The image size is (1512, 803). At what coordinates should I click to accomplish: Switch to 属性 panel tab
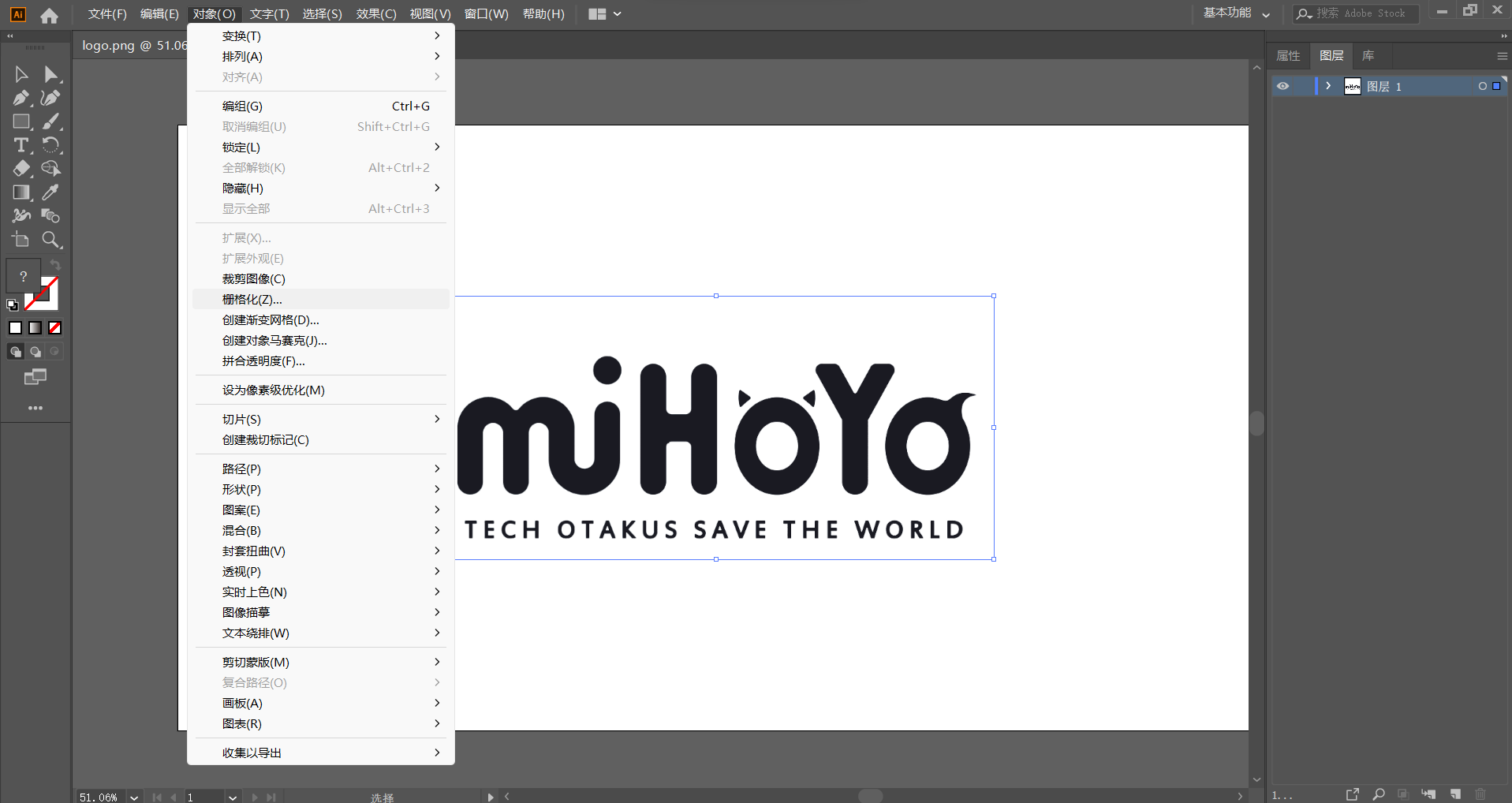point(1288,56)
